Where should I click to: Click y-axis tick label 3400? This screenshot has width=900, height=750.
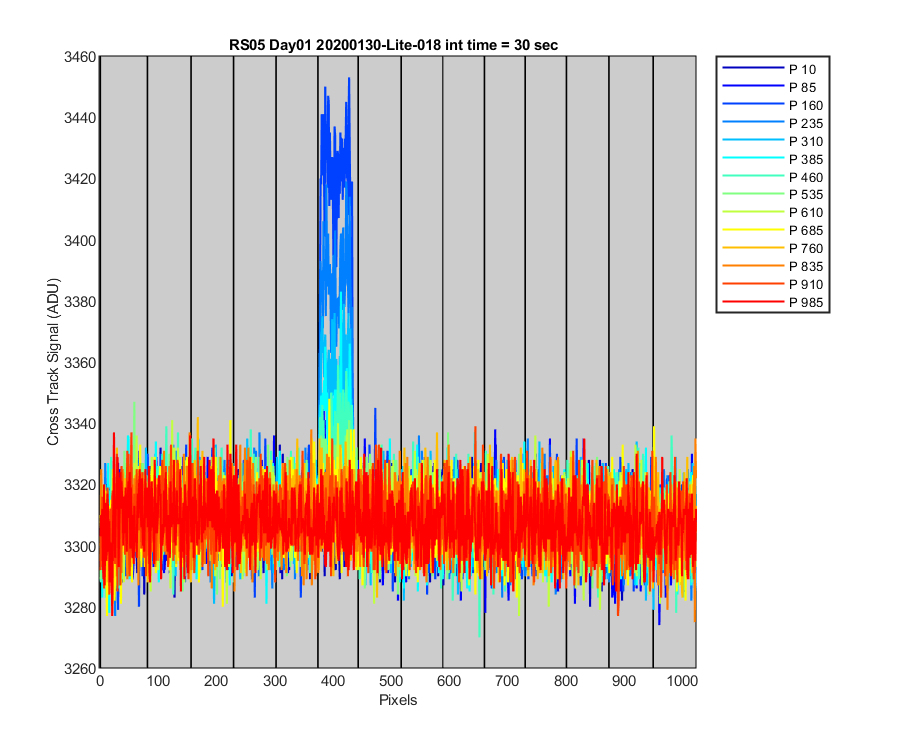pyautogui.click(x=80, y=240)
